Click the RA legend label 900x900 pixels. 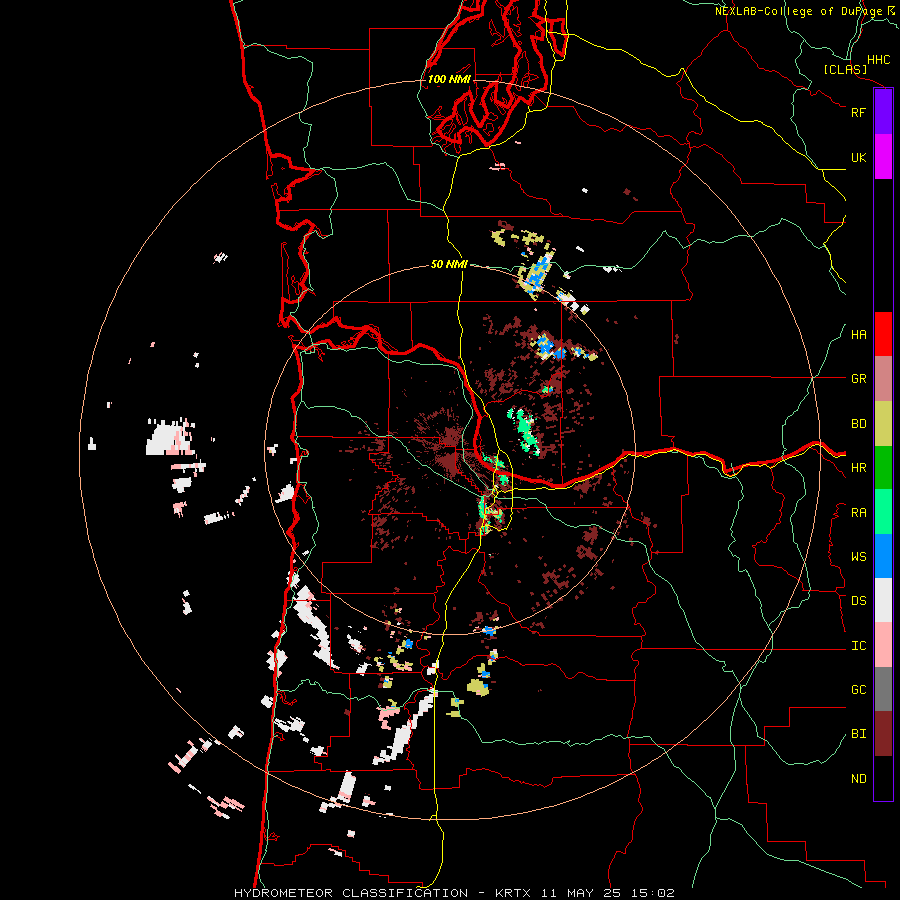coord(858,513)
